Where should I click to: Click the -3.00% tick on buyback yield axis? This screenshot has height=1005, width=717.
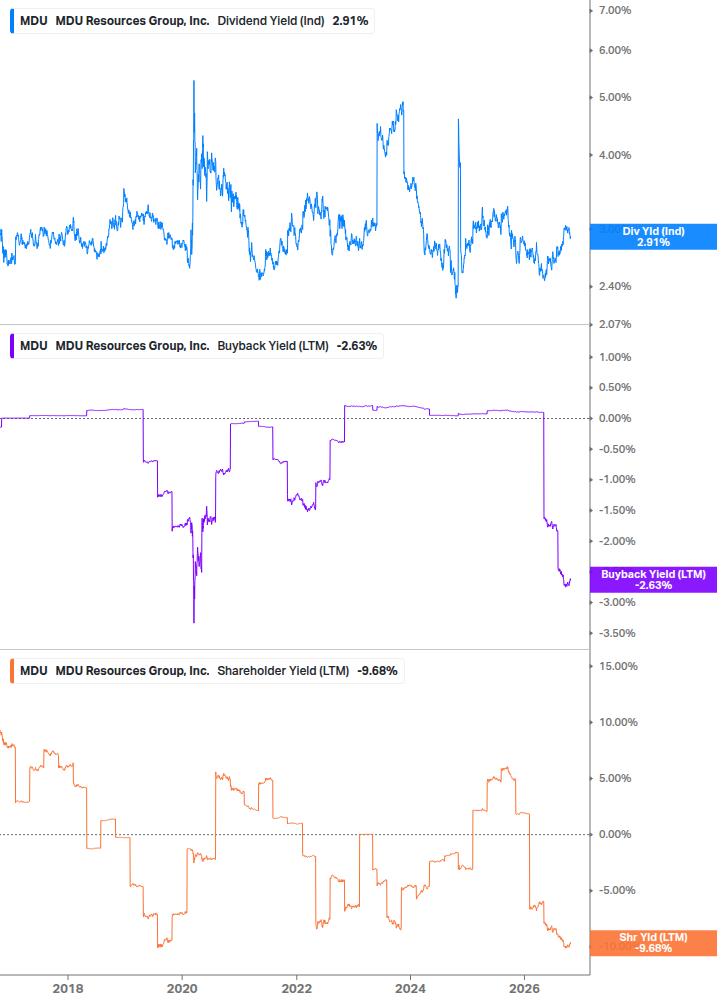(x=617, y=602)
